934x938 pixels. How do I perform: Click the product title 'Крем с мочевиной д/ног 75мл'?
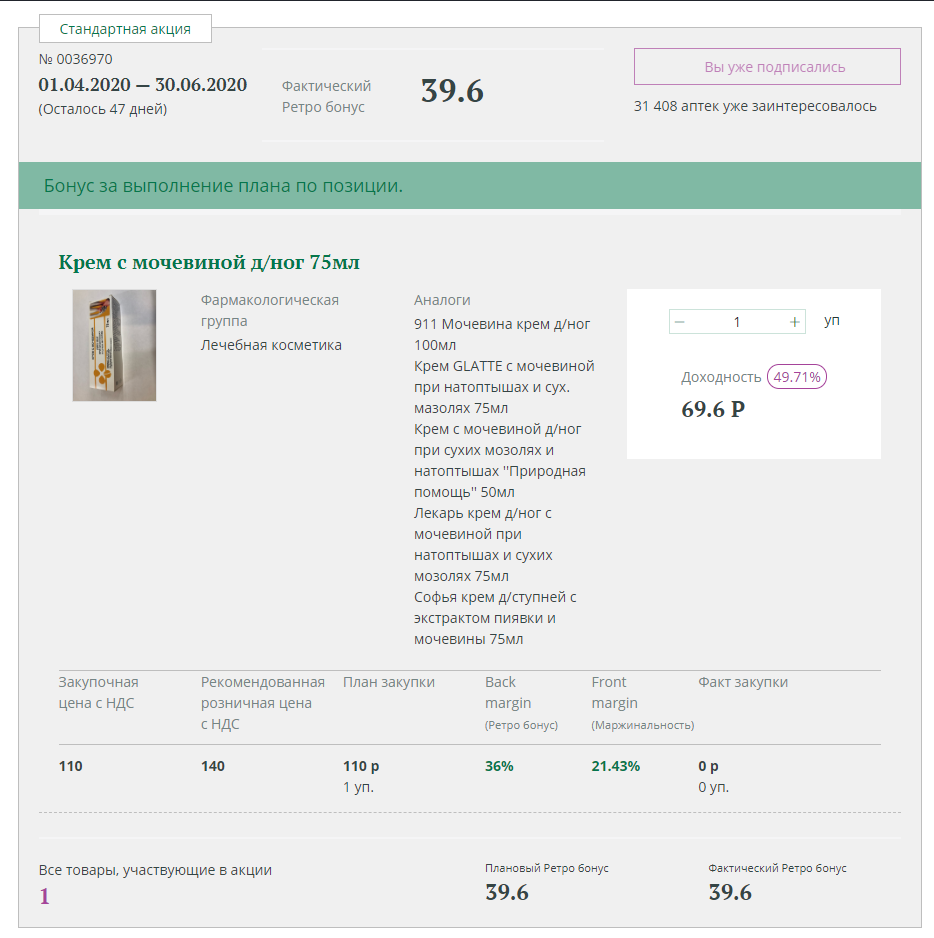click(209, 263)
